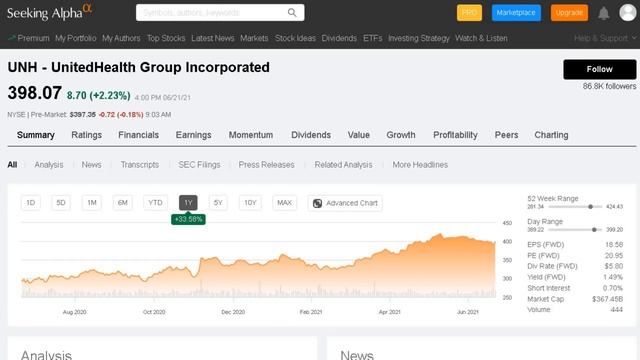
Task: Select the All filter
Action: pyautogui.click(x=12, y=165)
